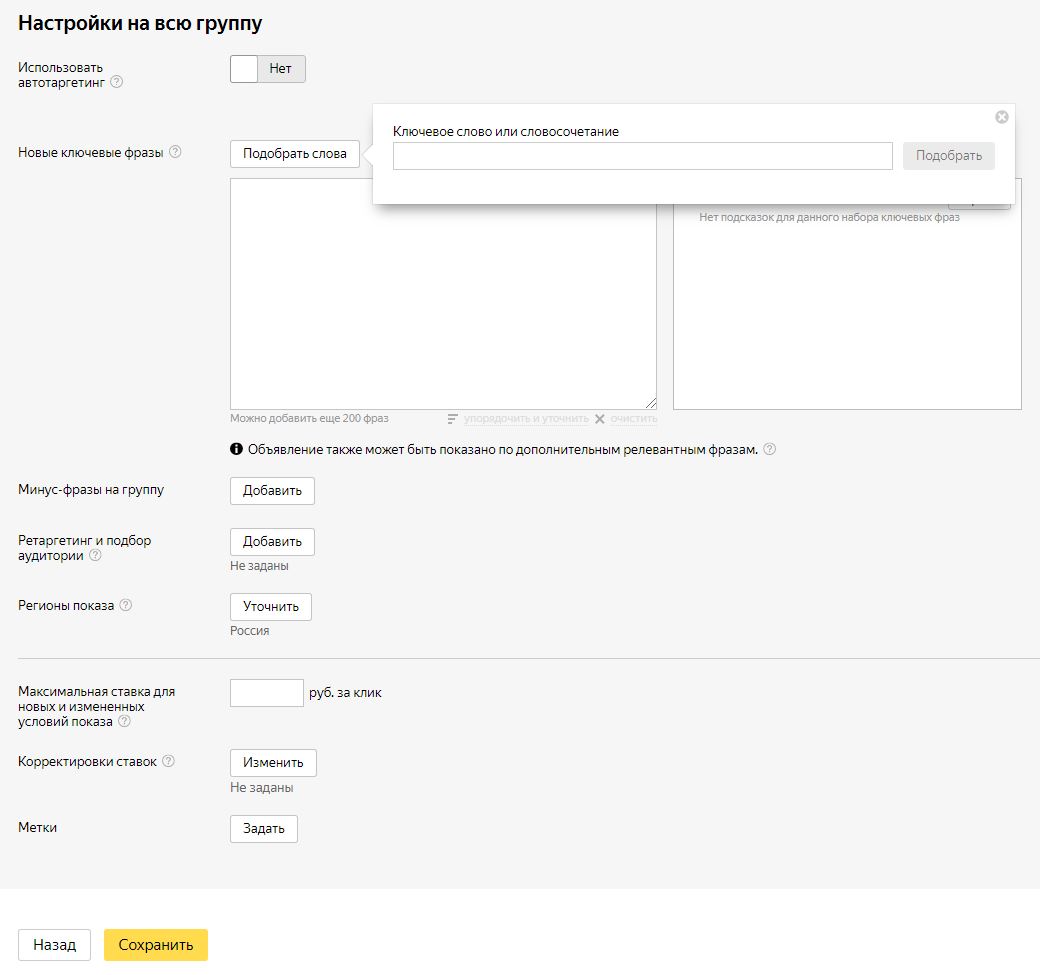The height and width of the screenshot is (975, 1040).
Task: Click help icon next to Регионы показа
Action: [x=126, y=605]
